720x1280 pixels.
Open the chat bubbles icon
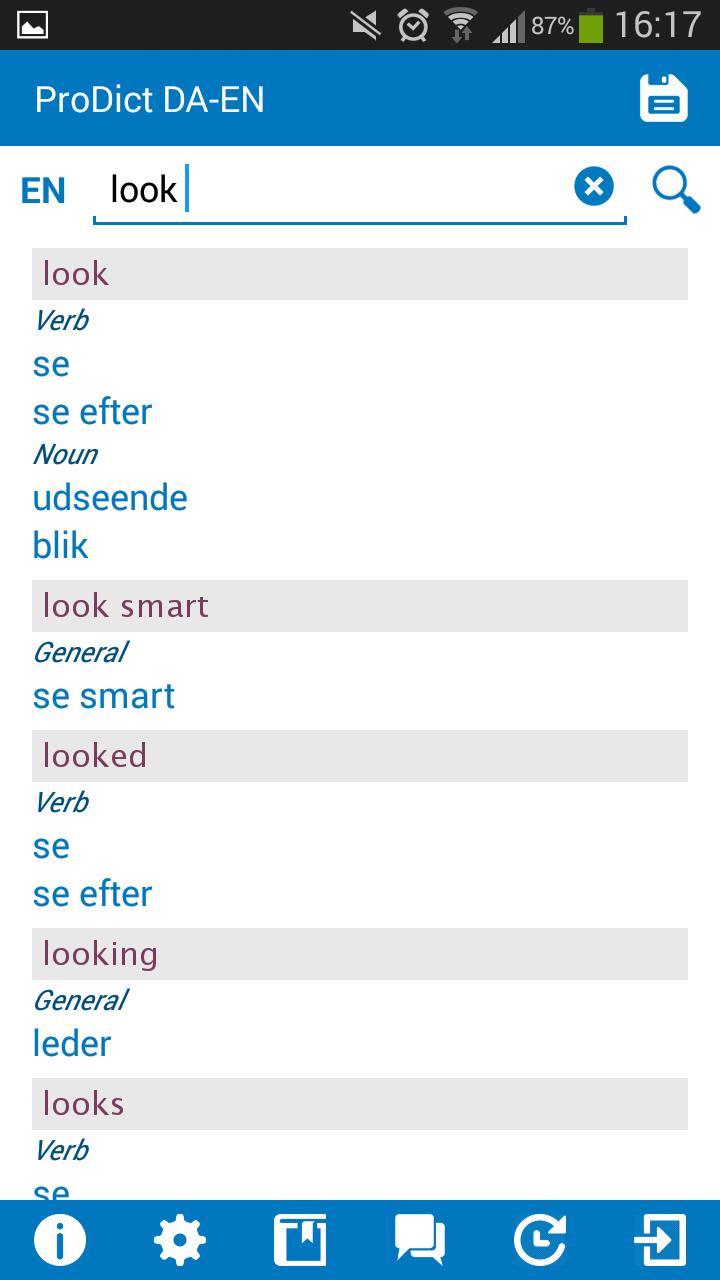pos(420,1240)
